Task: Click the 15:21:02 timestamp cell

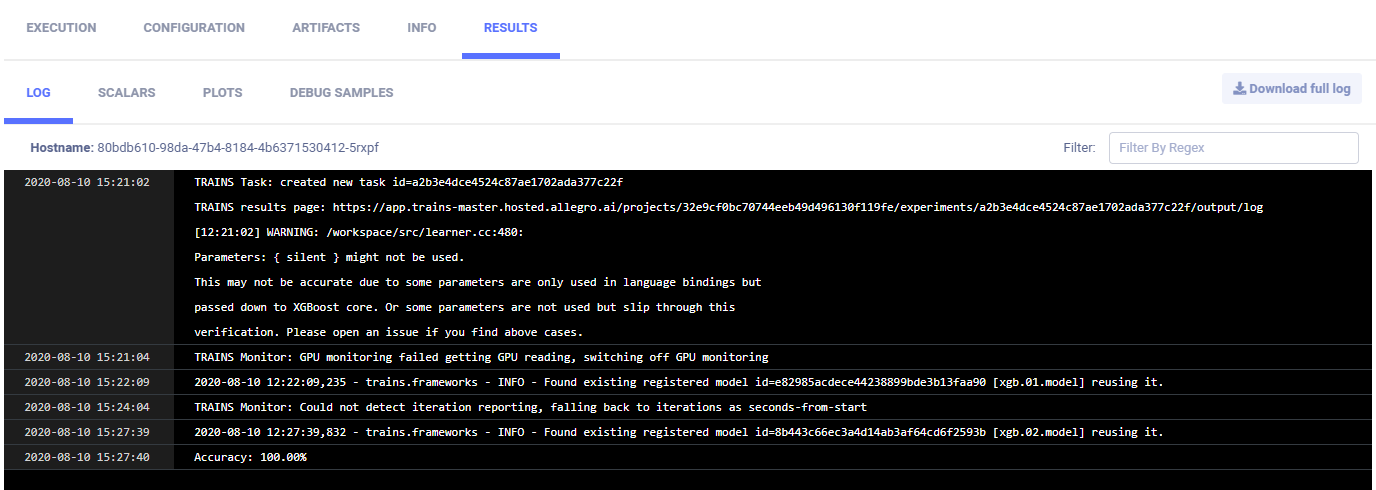Action: [87, 182]
